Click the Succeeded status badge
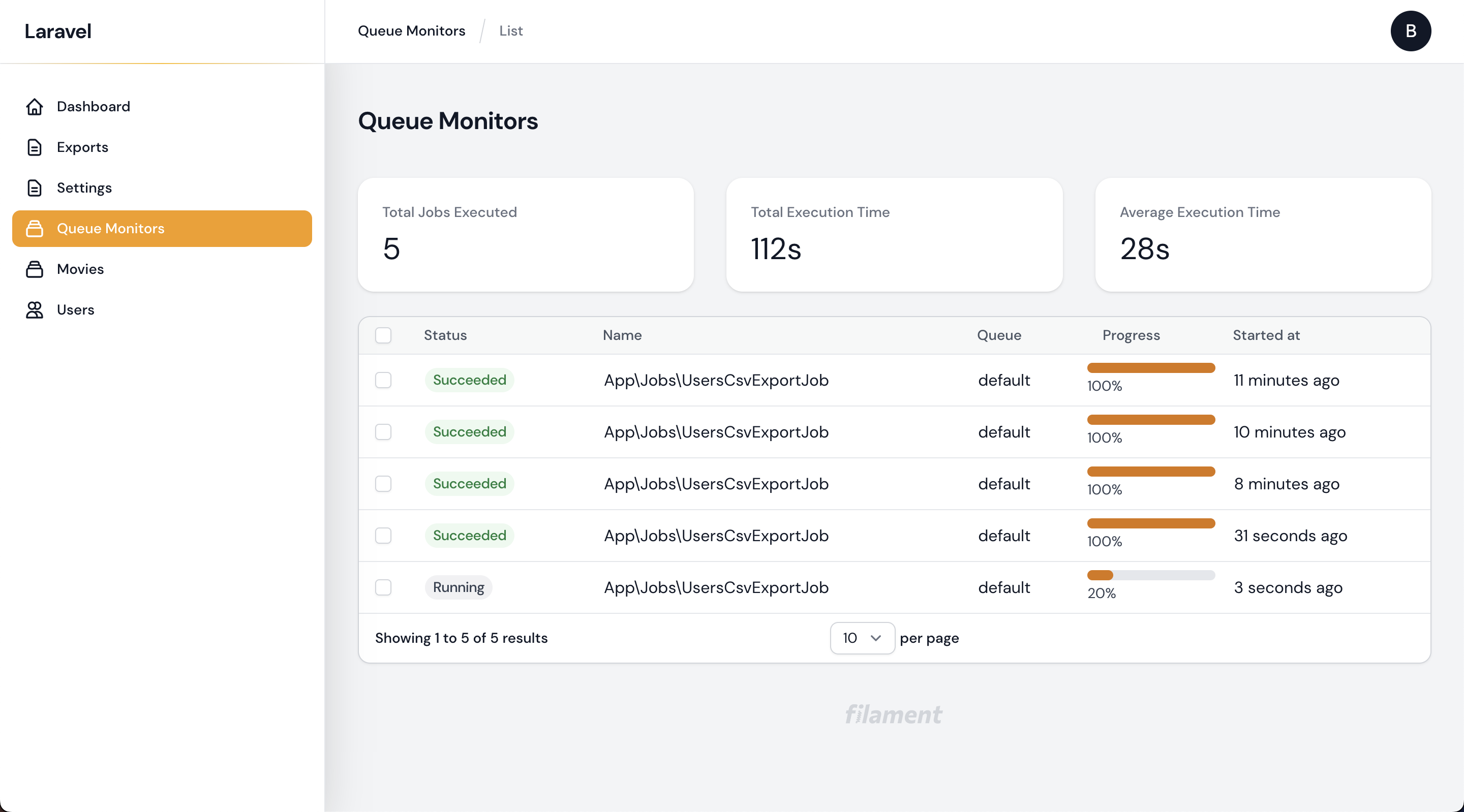The height and width of the screenshot is (812, 1464). coord(469,381)
